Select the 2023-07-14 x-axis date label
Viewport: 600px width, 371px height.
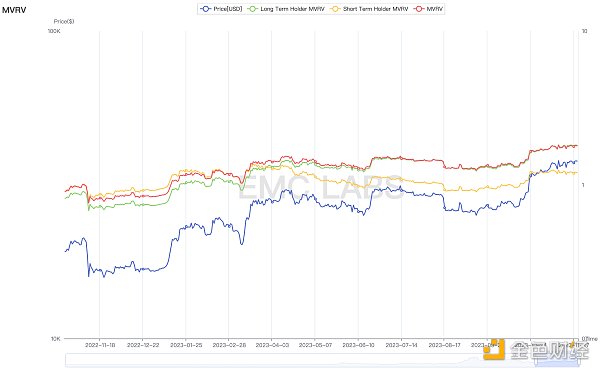pyautogui.click(x=401, y=345)
